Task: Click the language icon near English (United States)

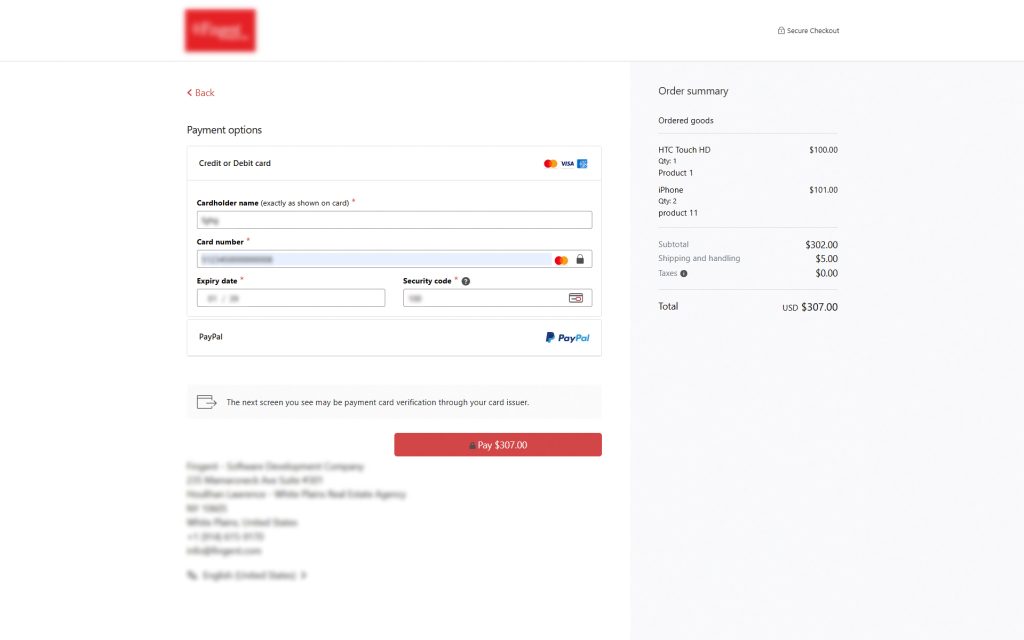Action: point(193,575)
